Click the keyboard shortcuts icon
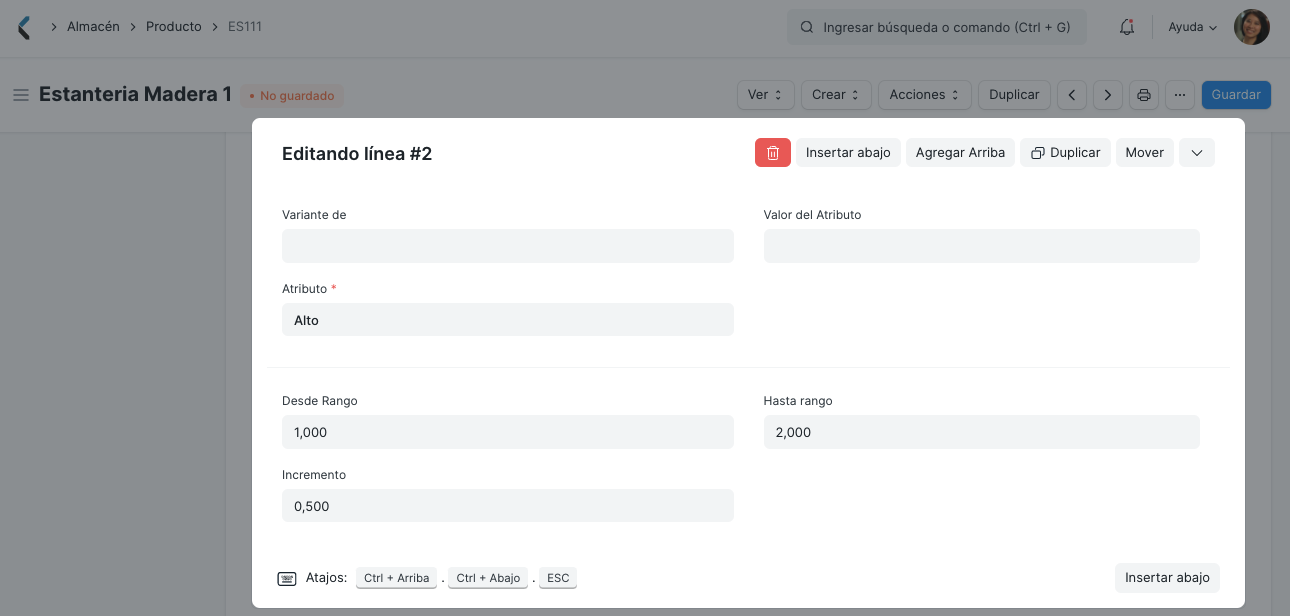This screenshot has width=1290, height=616. click(x=287, y=578)
